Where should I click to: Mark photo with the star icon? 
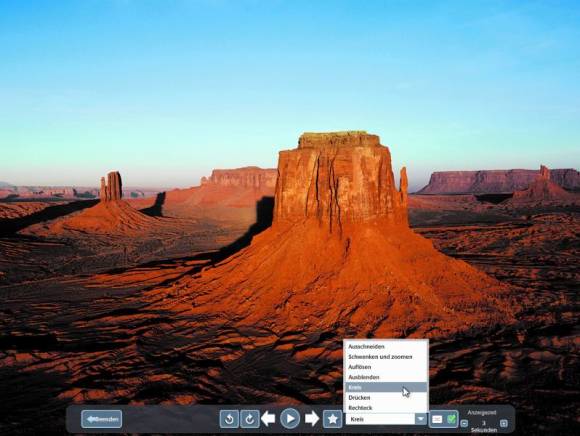(x=333, y=419)
